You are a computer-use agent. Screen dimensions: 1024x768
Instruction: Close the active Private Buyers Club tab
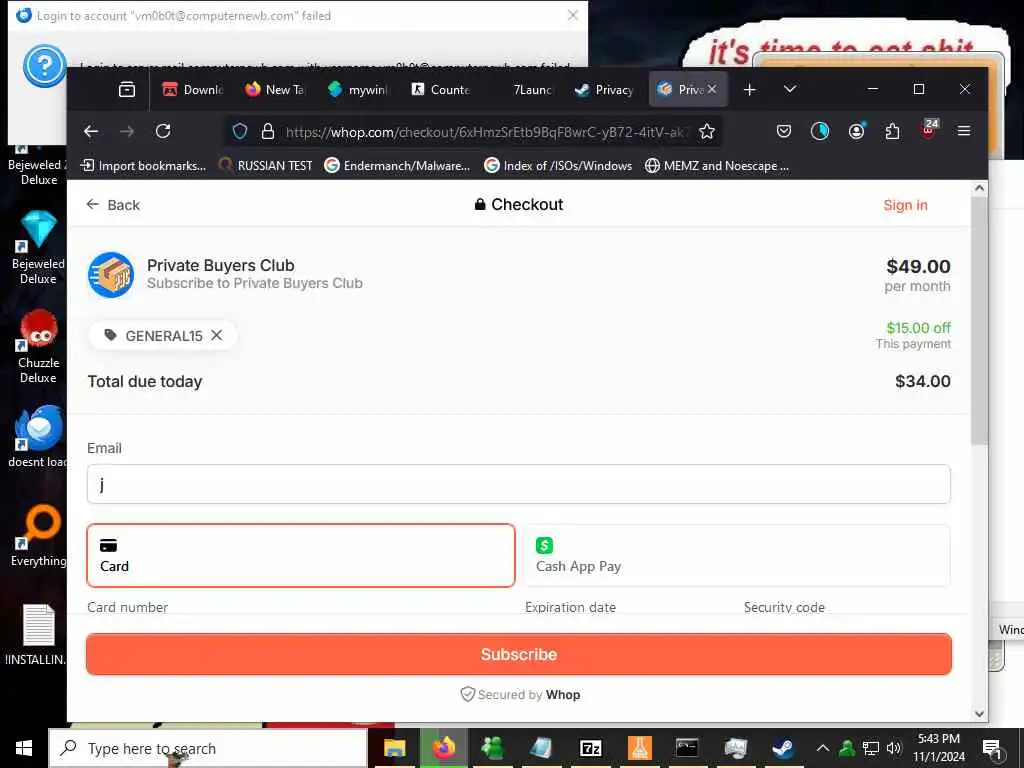click(x=712, y=89)
